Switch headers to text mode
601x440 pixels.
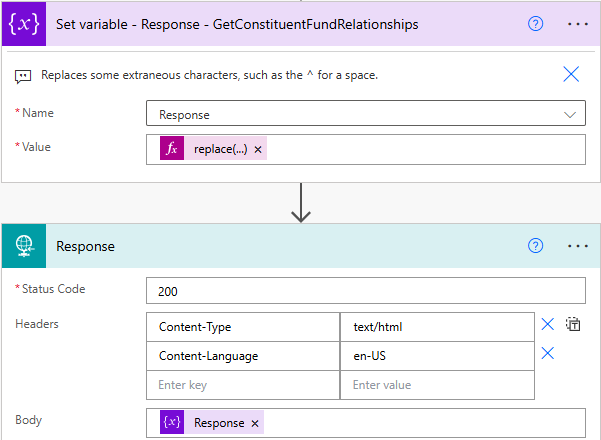(573, 324)
